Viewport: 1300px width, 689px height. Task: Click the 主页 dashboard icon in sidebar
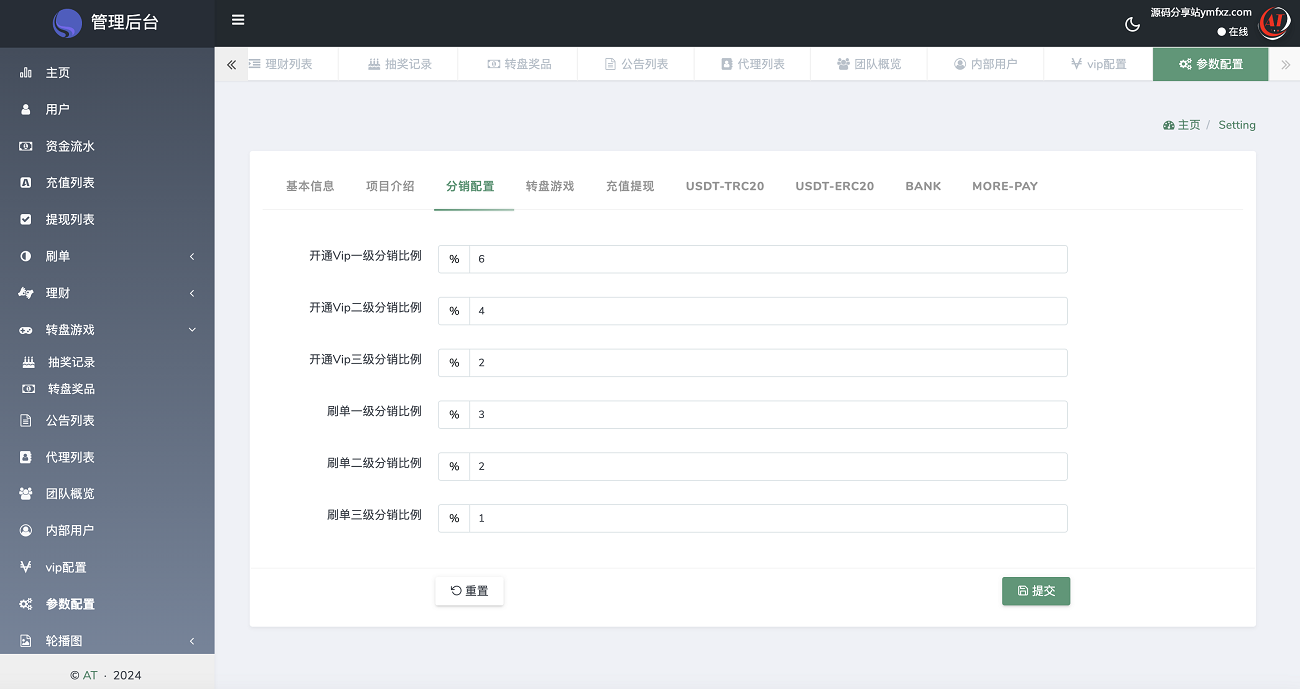point(26,73)
